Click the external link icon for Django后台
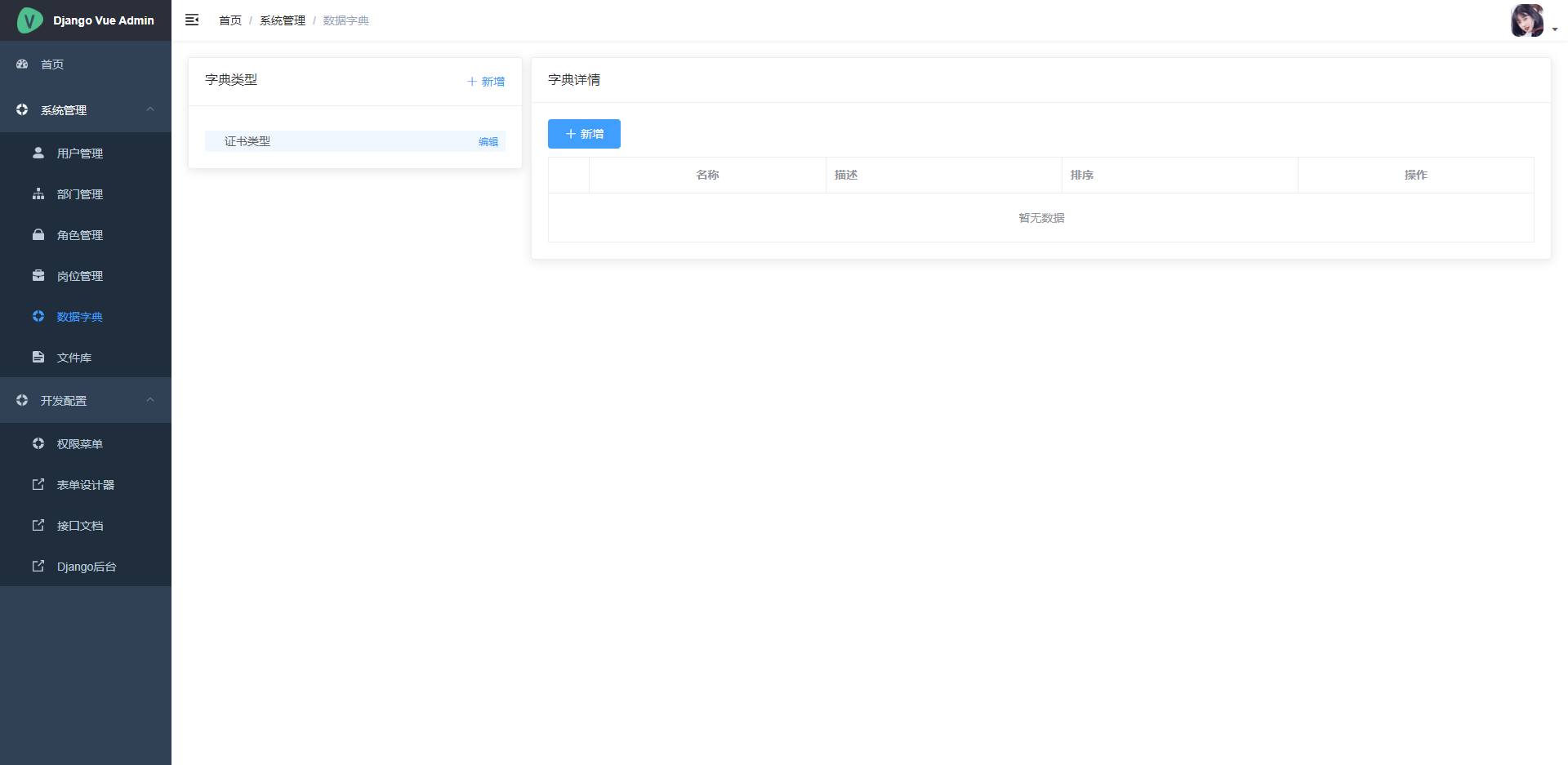The width and height of the screenshot is (1568, 765). 38,566
